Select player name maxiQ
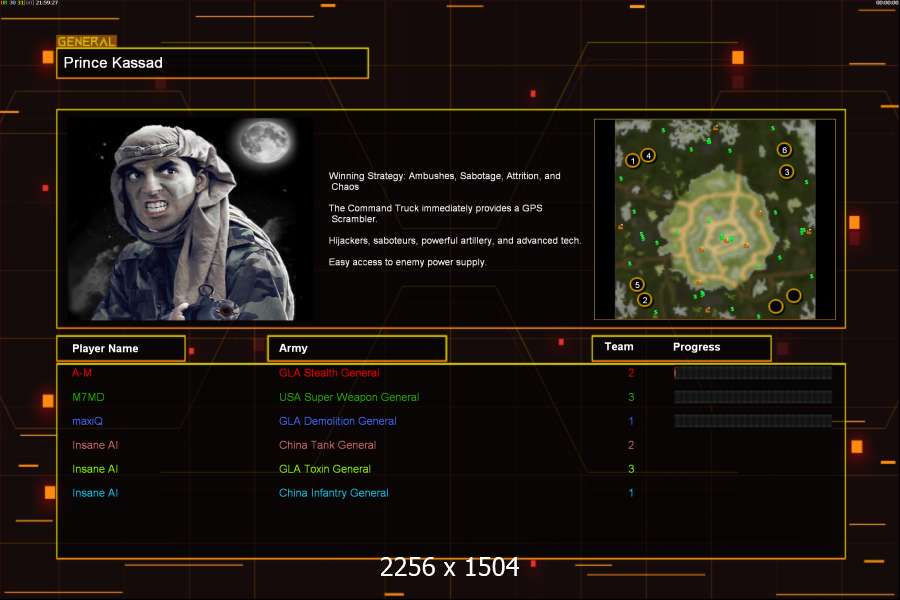 87,421
